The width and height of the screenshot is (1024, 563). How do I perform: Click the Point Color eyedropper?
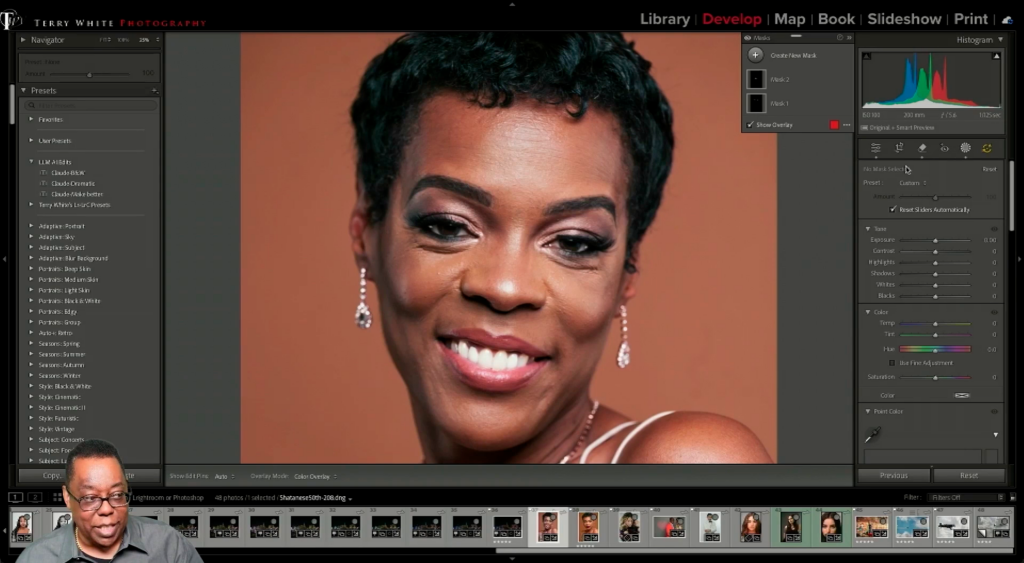873,434
